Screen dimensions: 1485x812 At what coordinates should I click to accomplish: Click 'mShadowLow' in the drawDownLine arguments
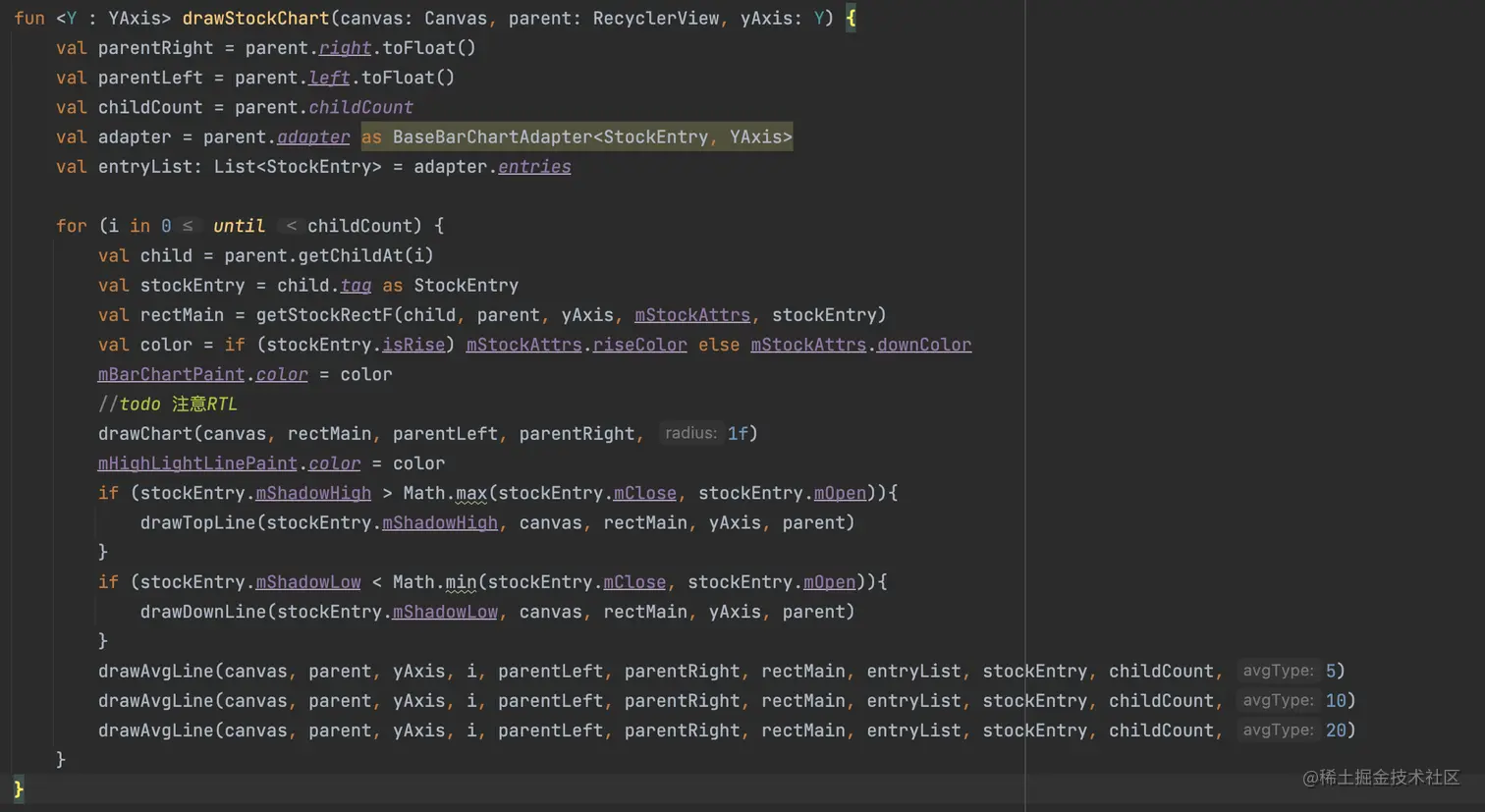pos(445,612)
